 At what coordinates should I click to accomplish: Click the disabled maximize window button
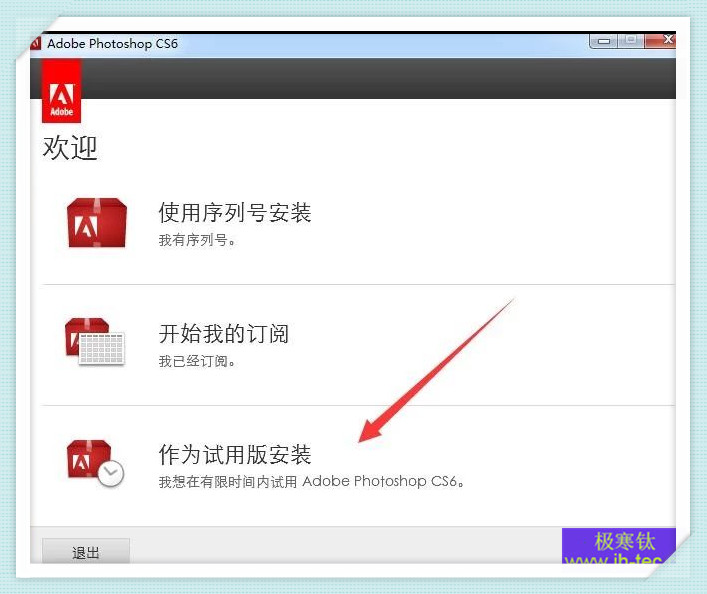click(x=631, y=41)
